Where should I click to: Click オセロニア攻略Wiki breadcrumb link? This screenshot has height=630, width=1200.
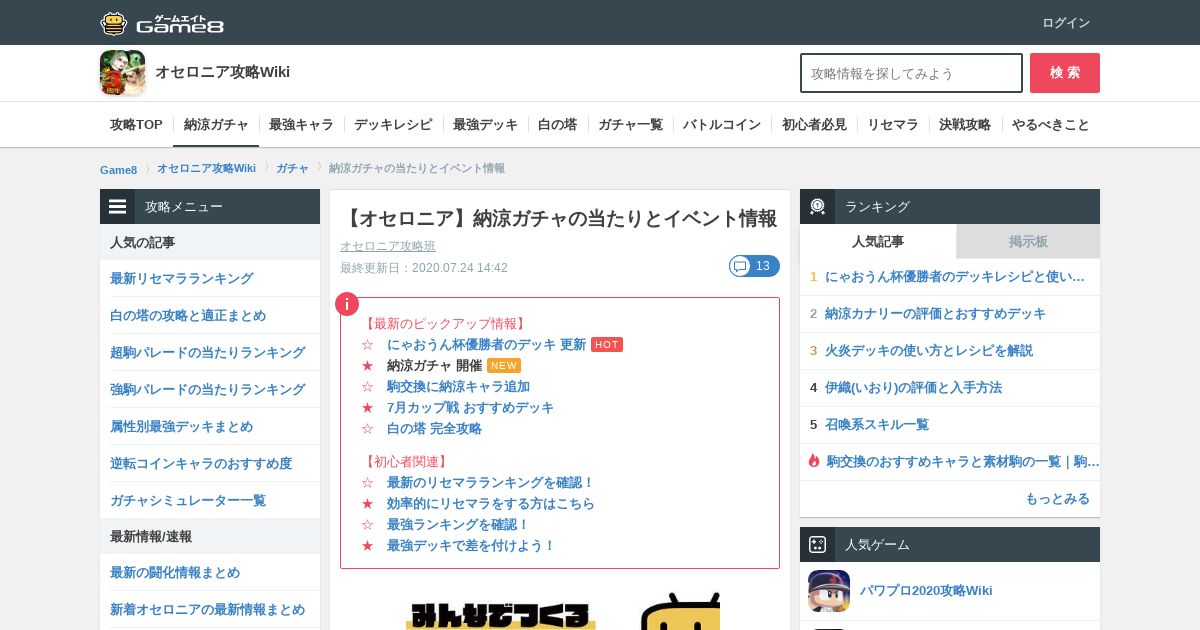[x=206, y=168]
